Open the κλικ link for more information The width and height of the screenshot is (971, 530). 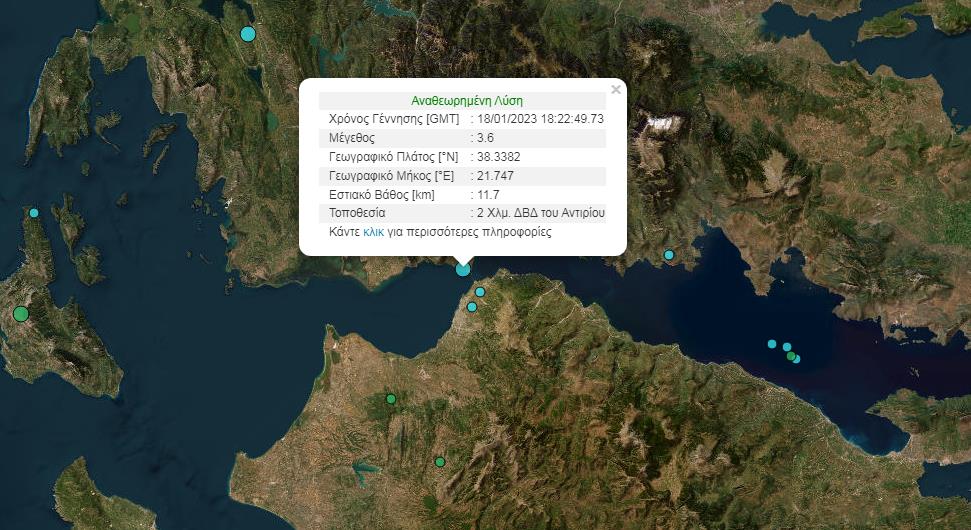coord(374,232)
